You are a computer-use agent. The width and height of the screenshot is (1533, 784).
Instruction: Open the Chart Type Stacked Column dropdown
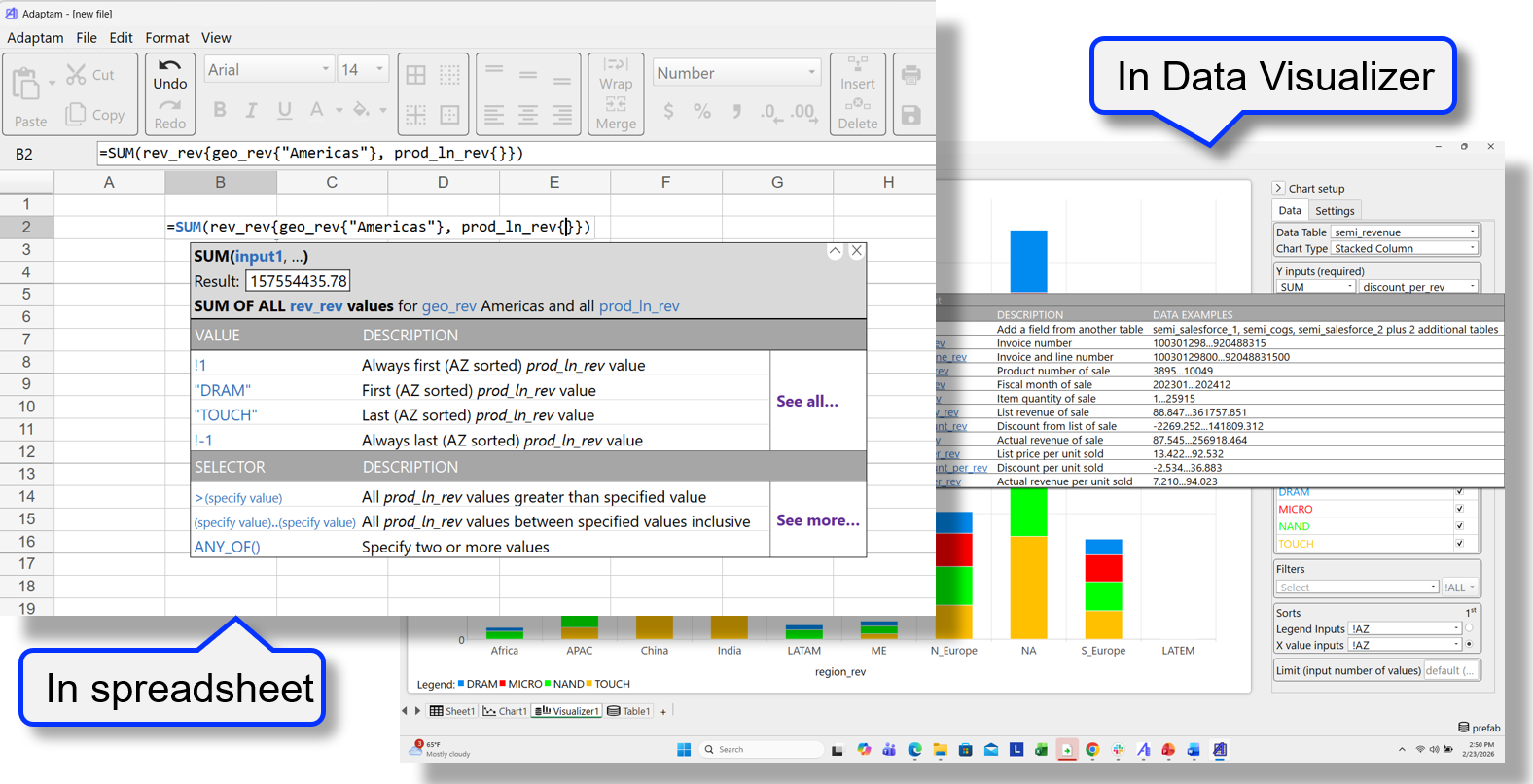[1405, 249]
